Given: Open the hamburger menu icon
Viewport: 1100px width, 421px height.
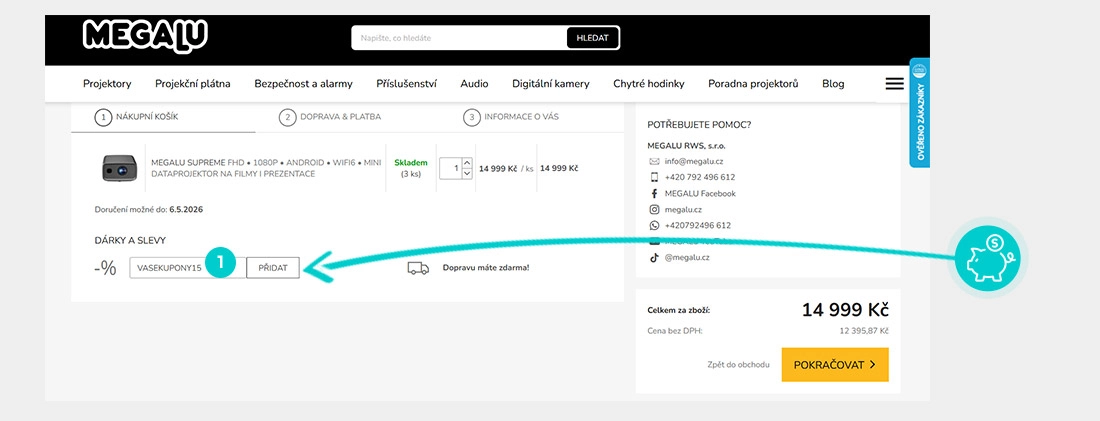Looking at the screenshot, I should [x=894, y=83].
